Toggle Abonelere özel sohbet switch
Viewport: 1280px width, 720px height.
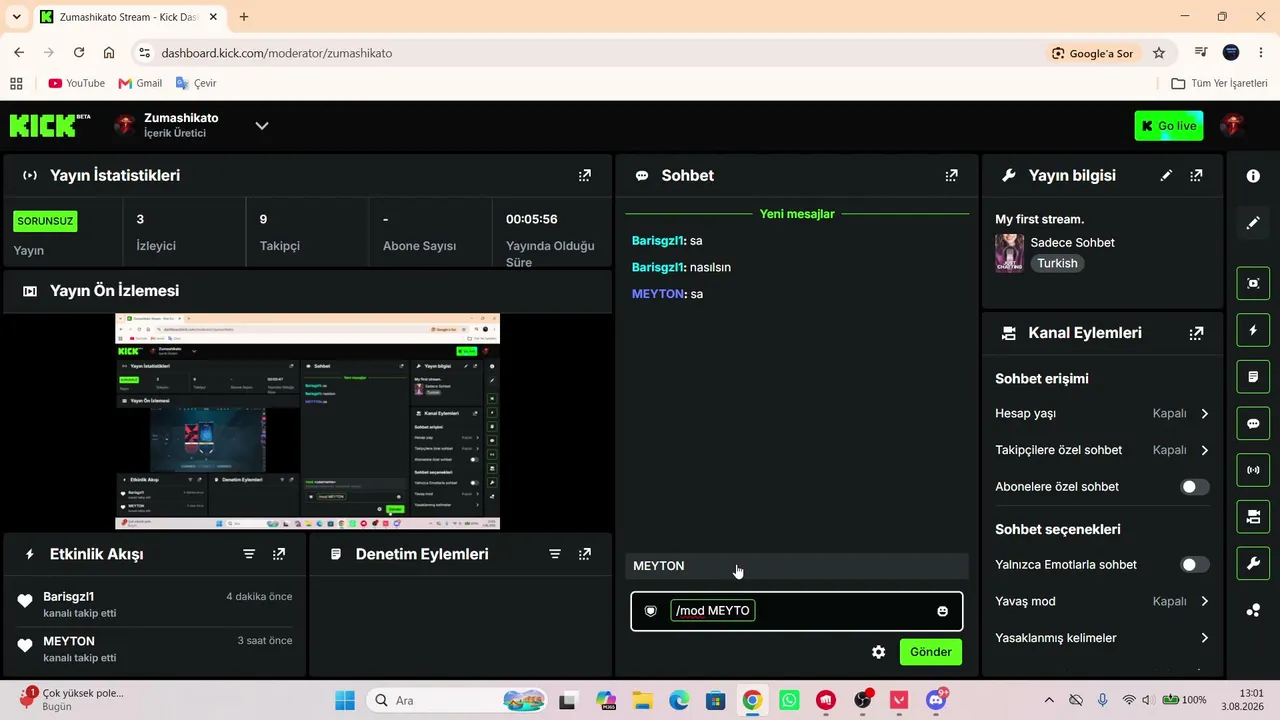(1194, 487)
